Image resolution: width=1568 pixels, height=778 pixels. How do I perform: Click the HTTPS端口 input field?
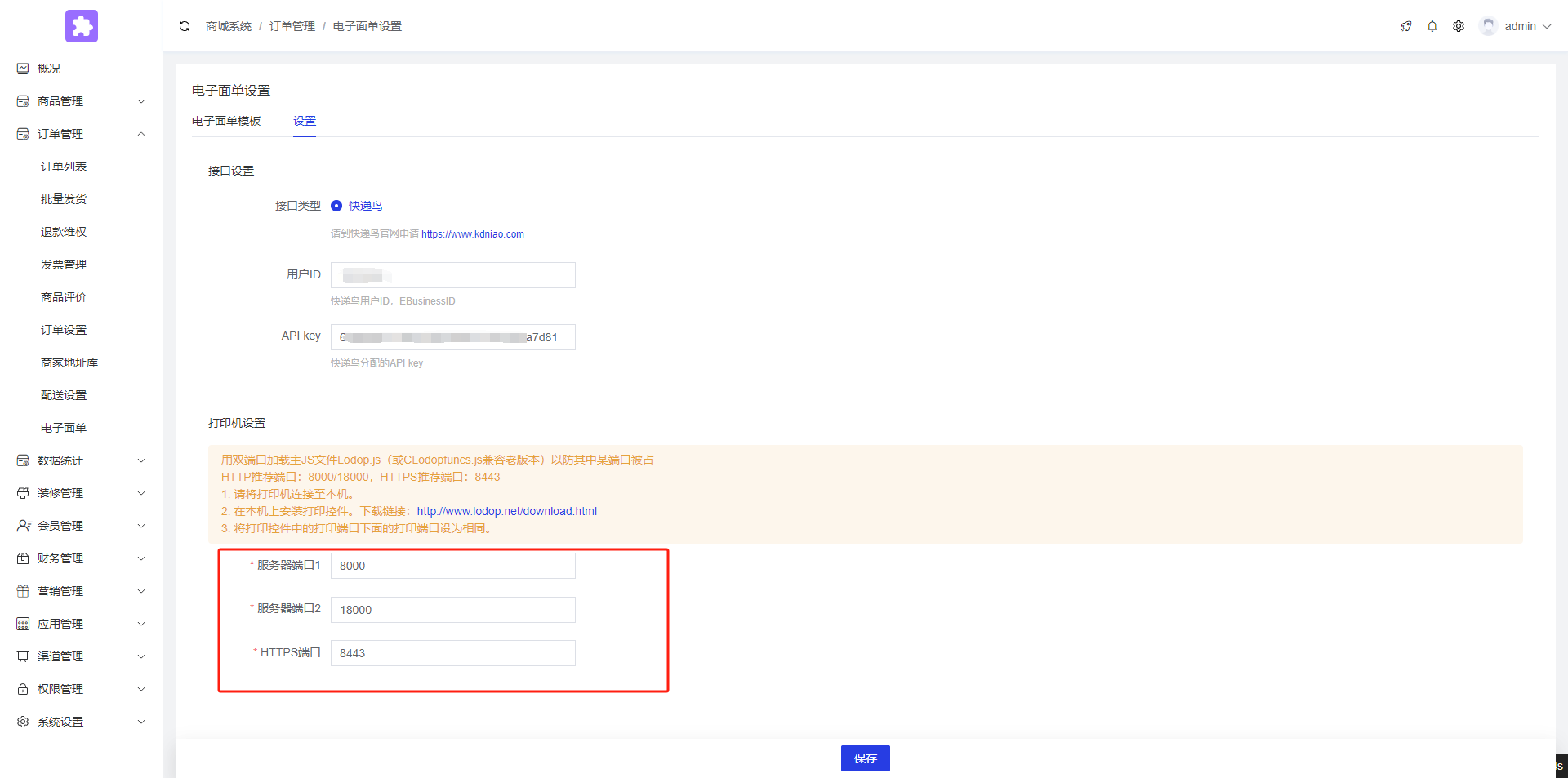(452, 653)
